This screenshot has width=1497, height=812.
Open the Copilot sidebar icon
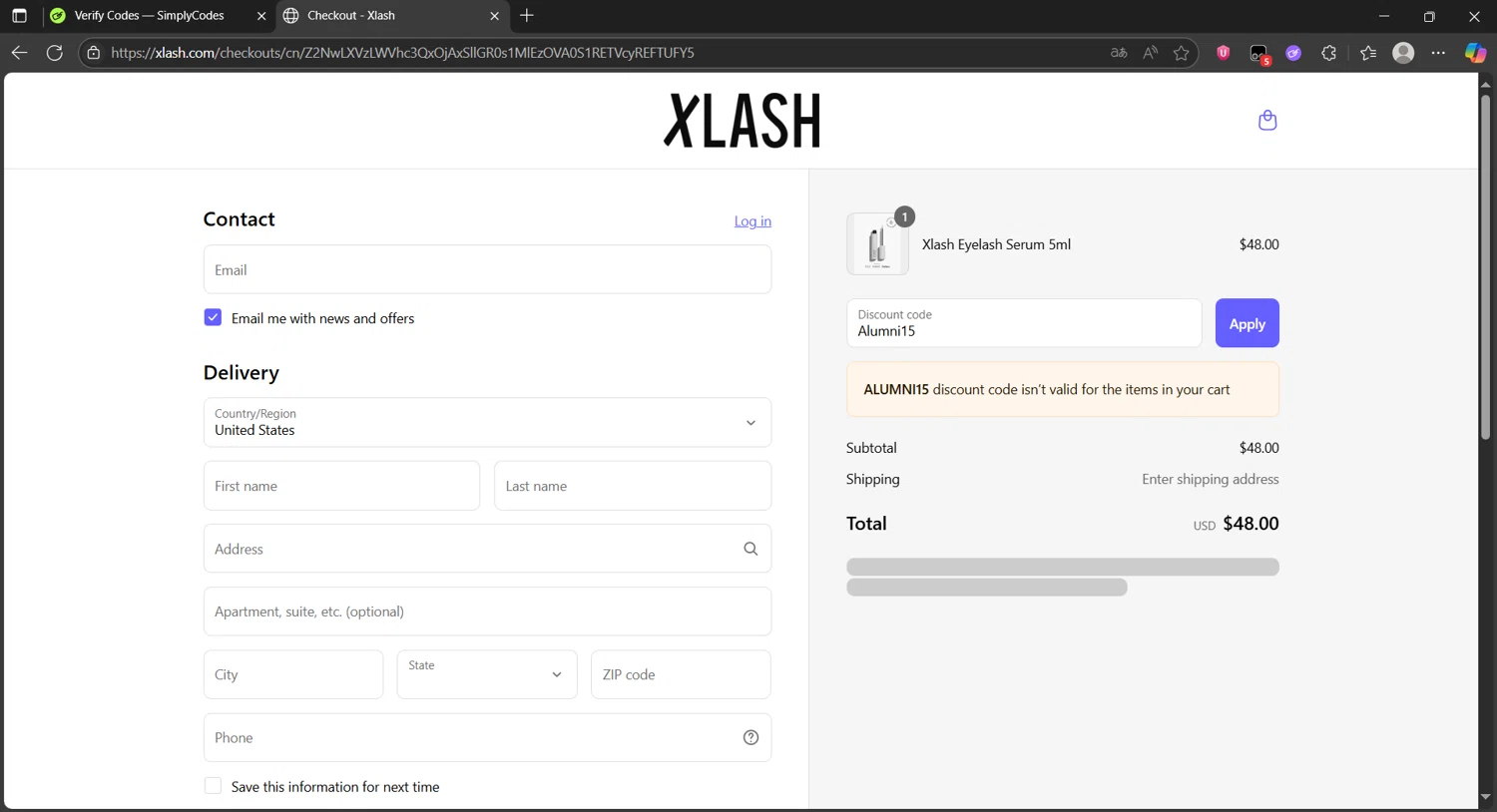point(1475,53)
